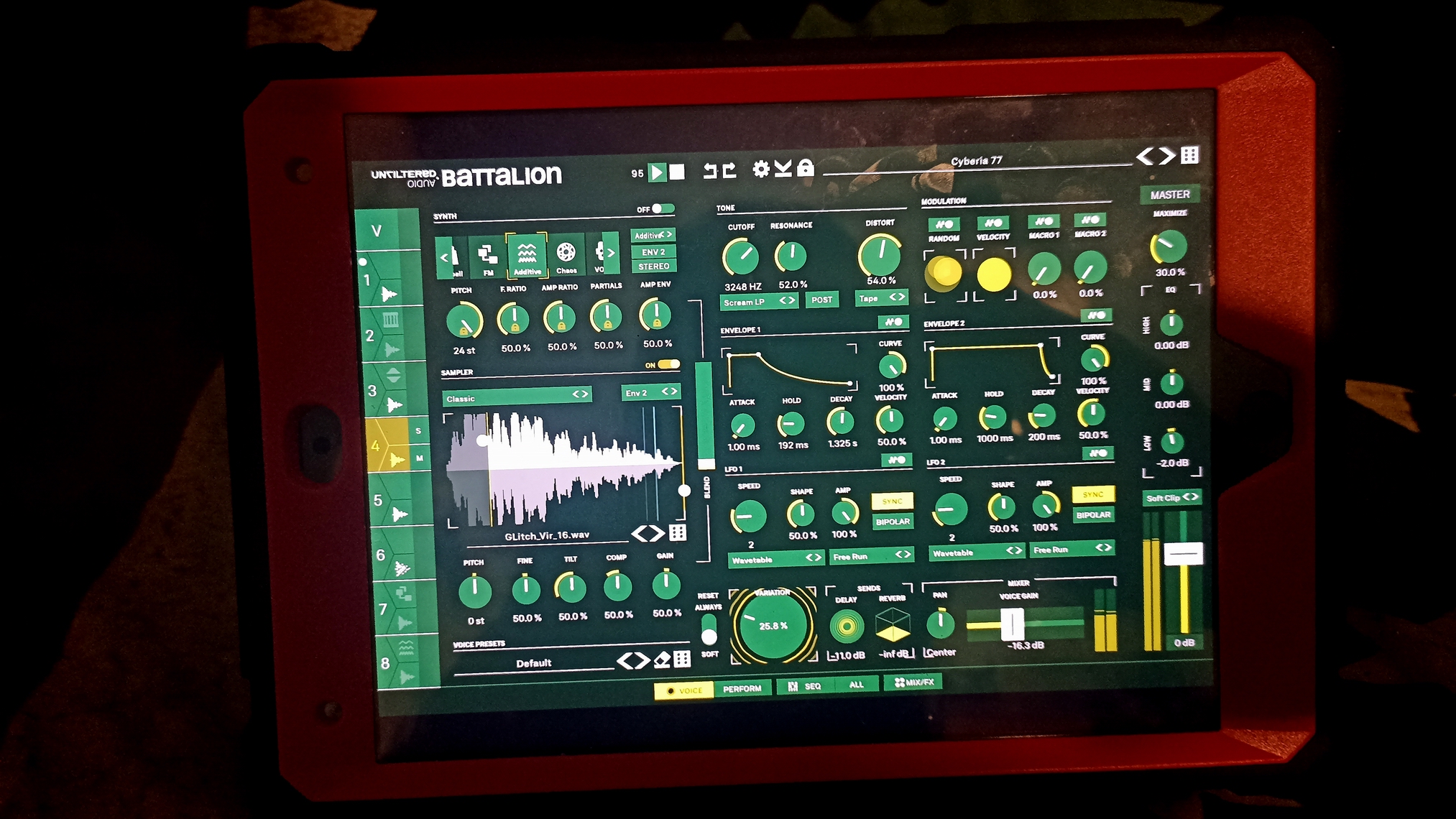The height and width of the screenshot is (819, 1456).
Task: Click the eraser icon in Voice Presets
Action: pos(662,660)
